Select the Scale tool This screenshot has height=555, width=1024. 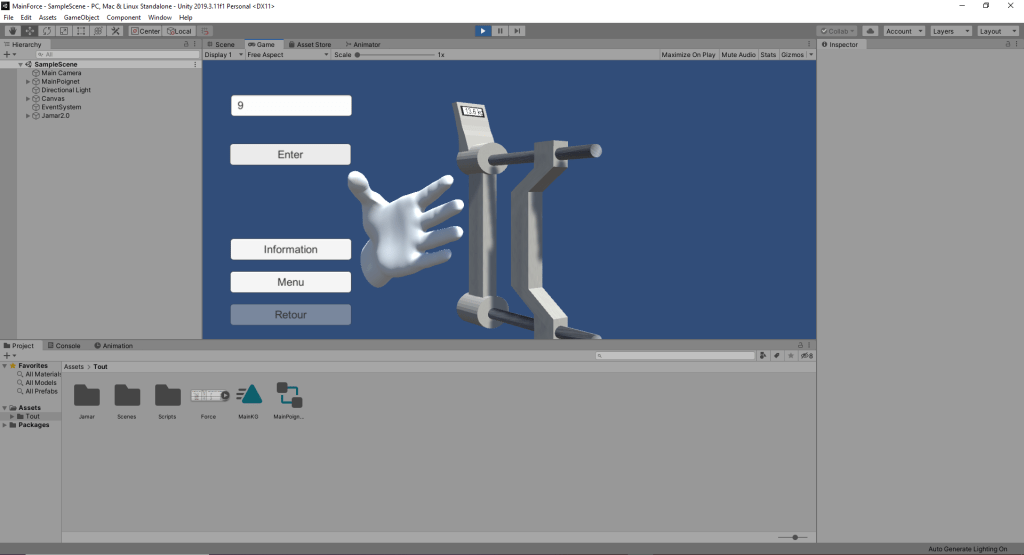63,31
